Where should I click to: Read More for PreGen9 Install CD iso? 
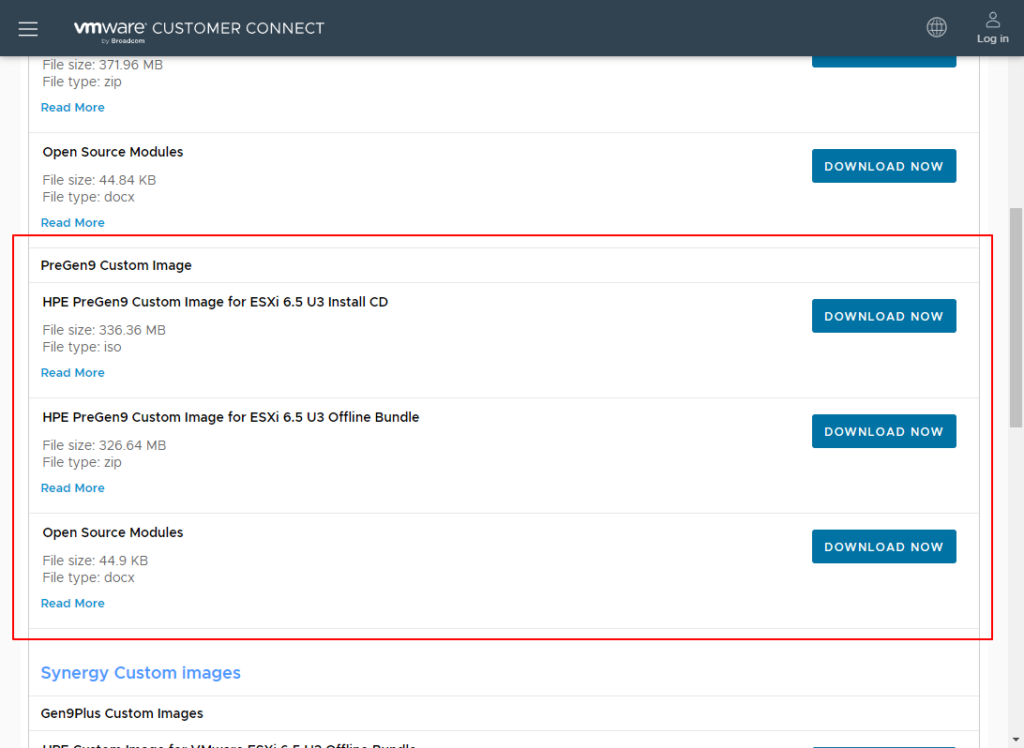(72, 373)
